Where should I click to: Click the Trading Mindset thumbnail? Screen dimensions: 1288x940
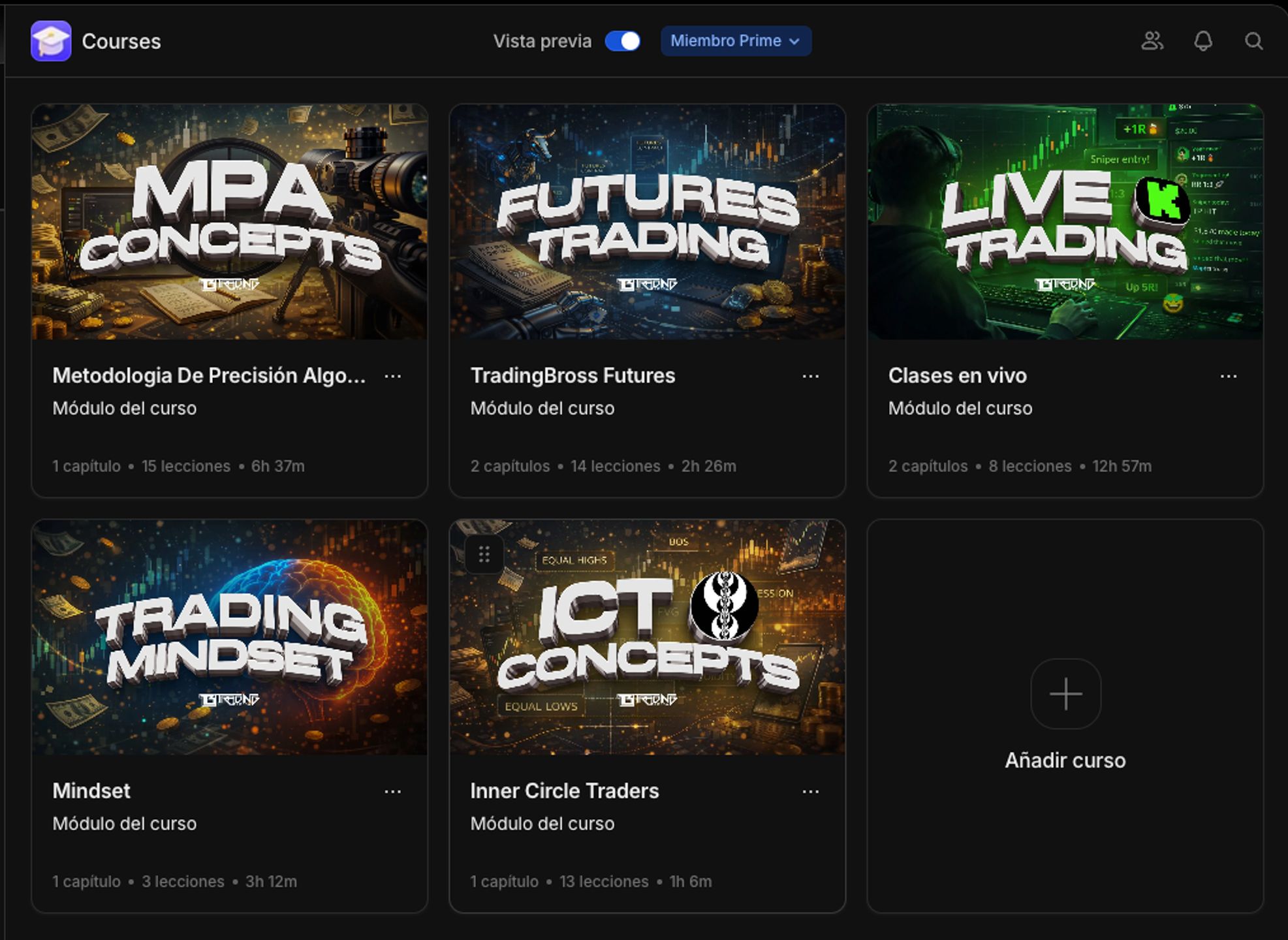(x=230, y=637)
